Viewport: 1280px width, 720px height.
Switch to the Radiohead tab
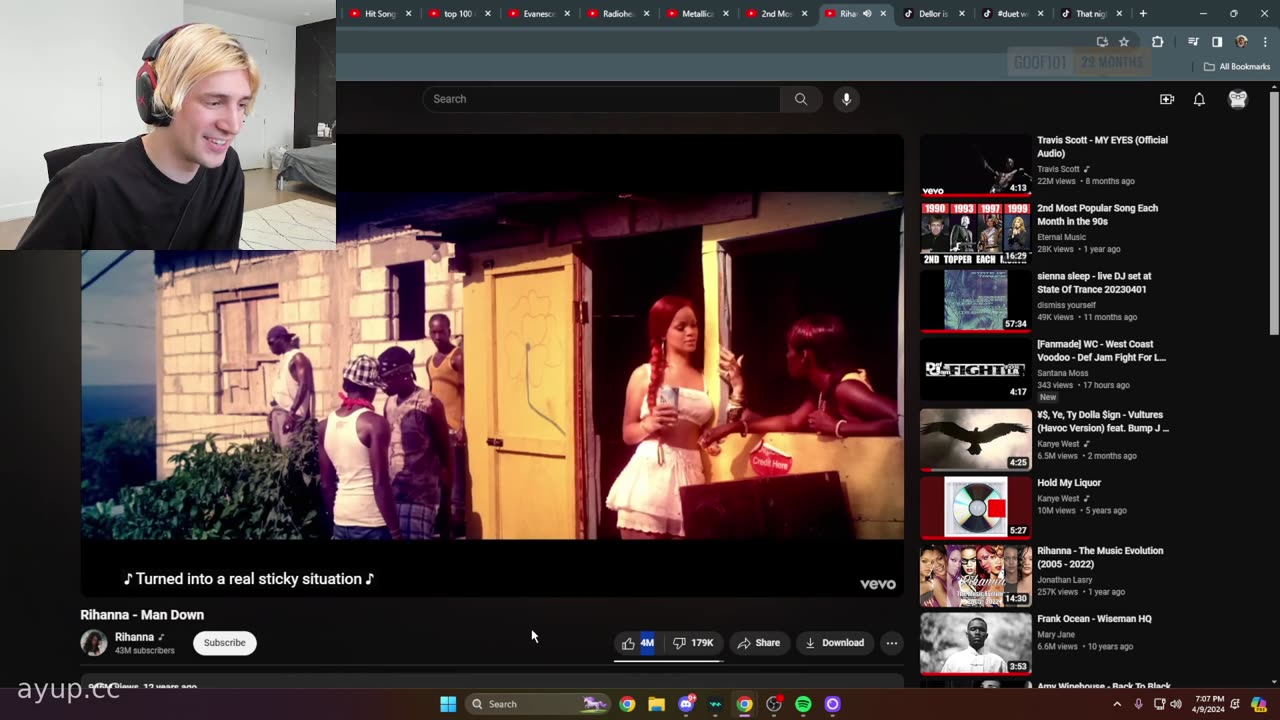(x=617, y=14)
